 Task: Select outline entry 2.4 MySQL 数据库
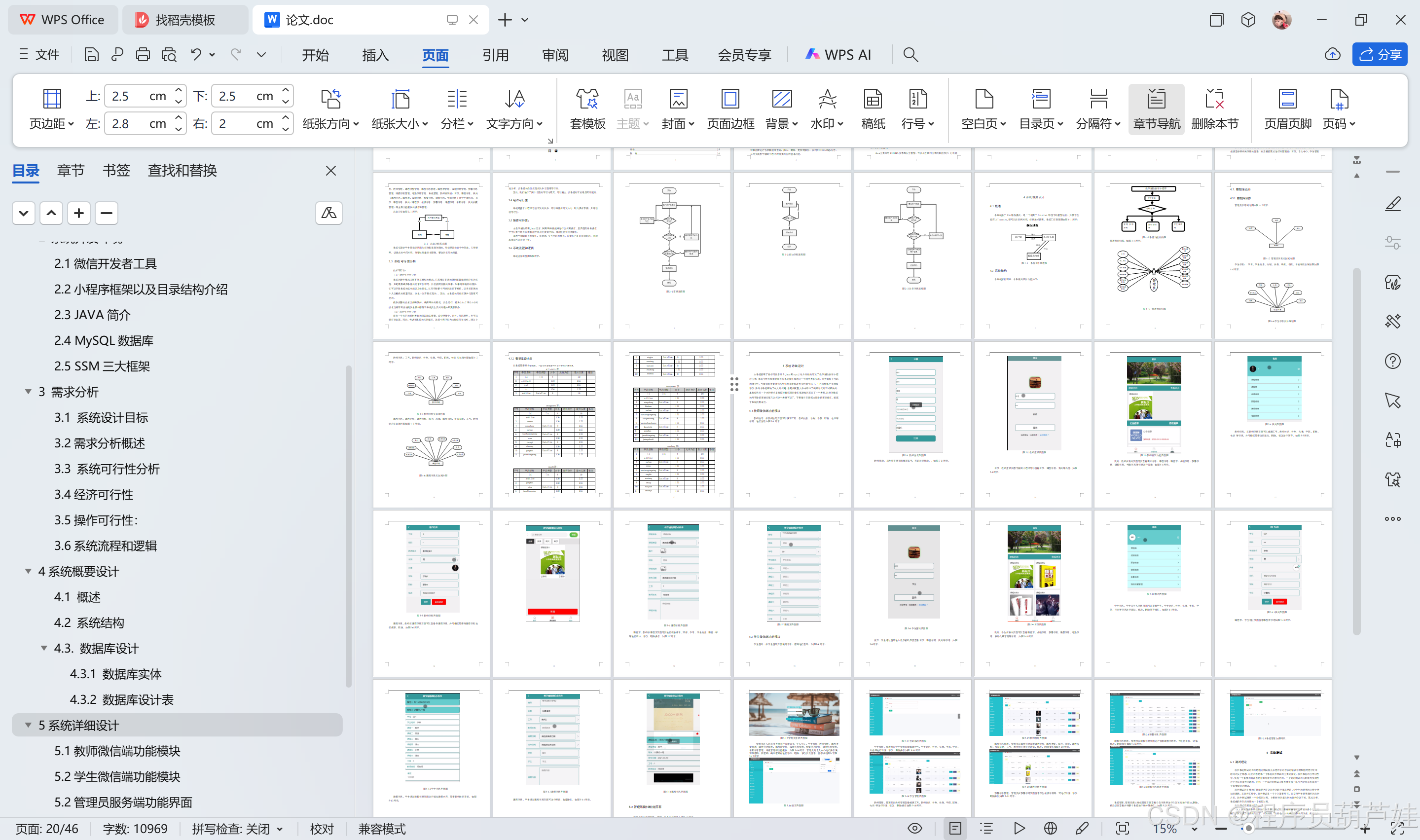(x=104, y=340)
